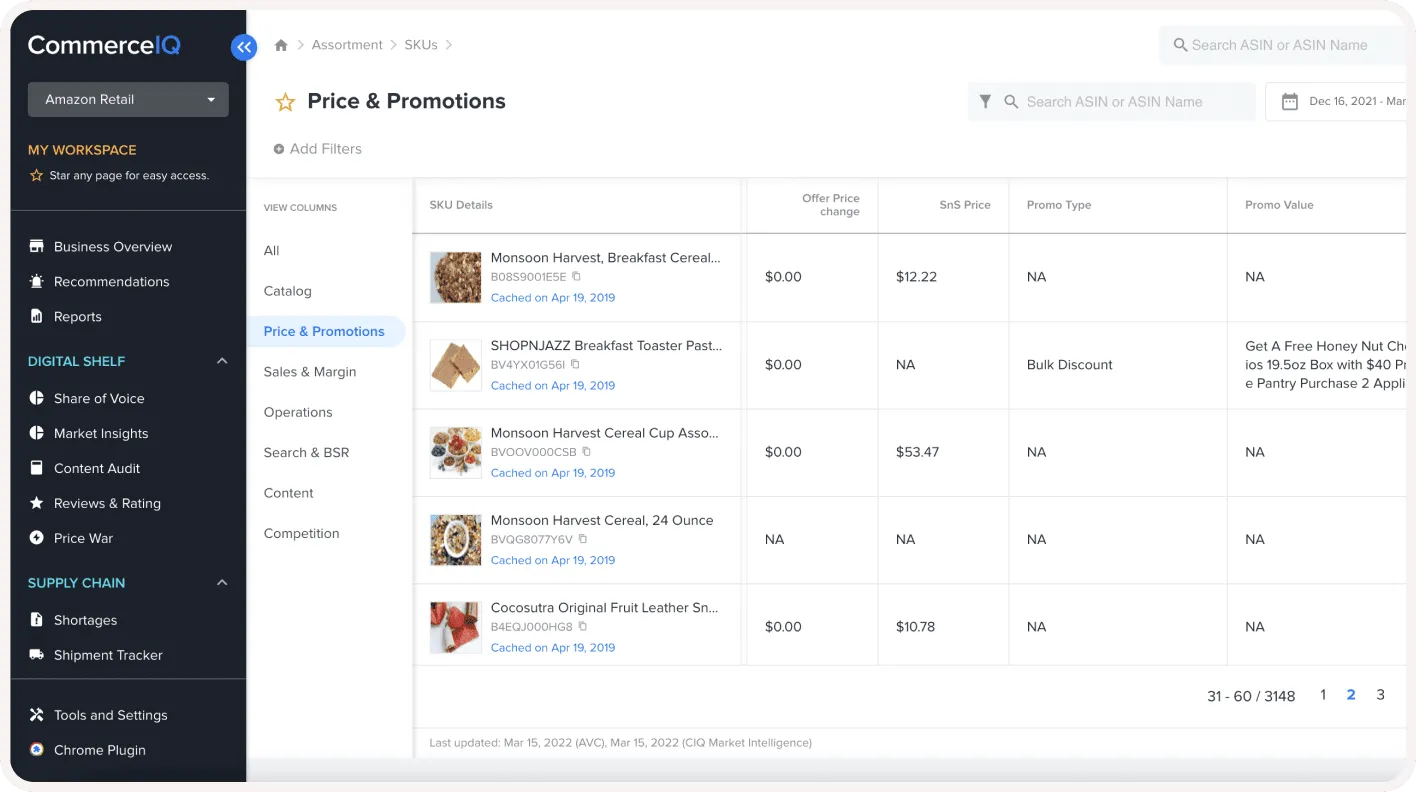The image size is (1416, 792).
Task: Go to the home breadcrumb icon
Action: point(281,45)
